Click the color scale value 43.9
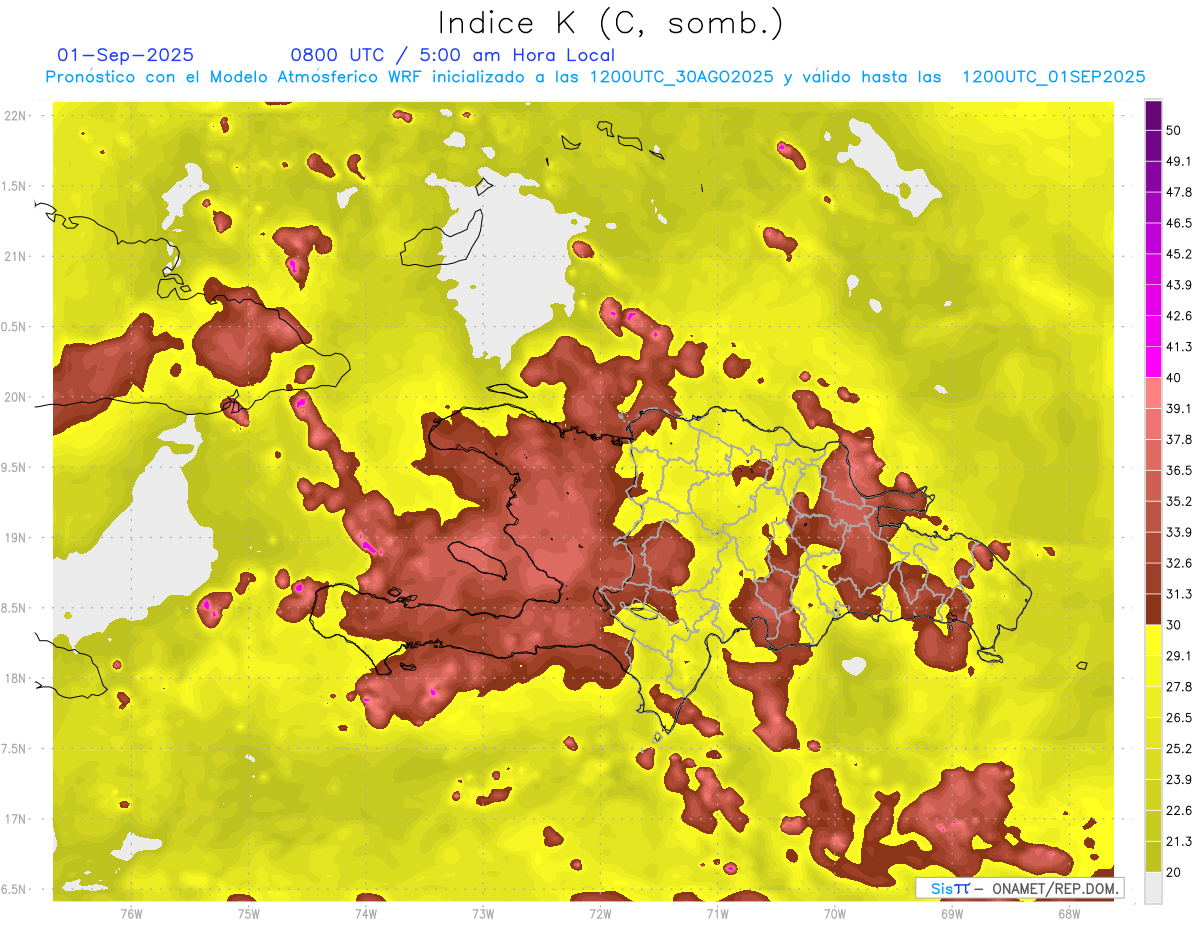 coord(1179,285)
